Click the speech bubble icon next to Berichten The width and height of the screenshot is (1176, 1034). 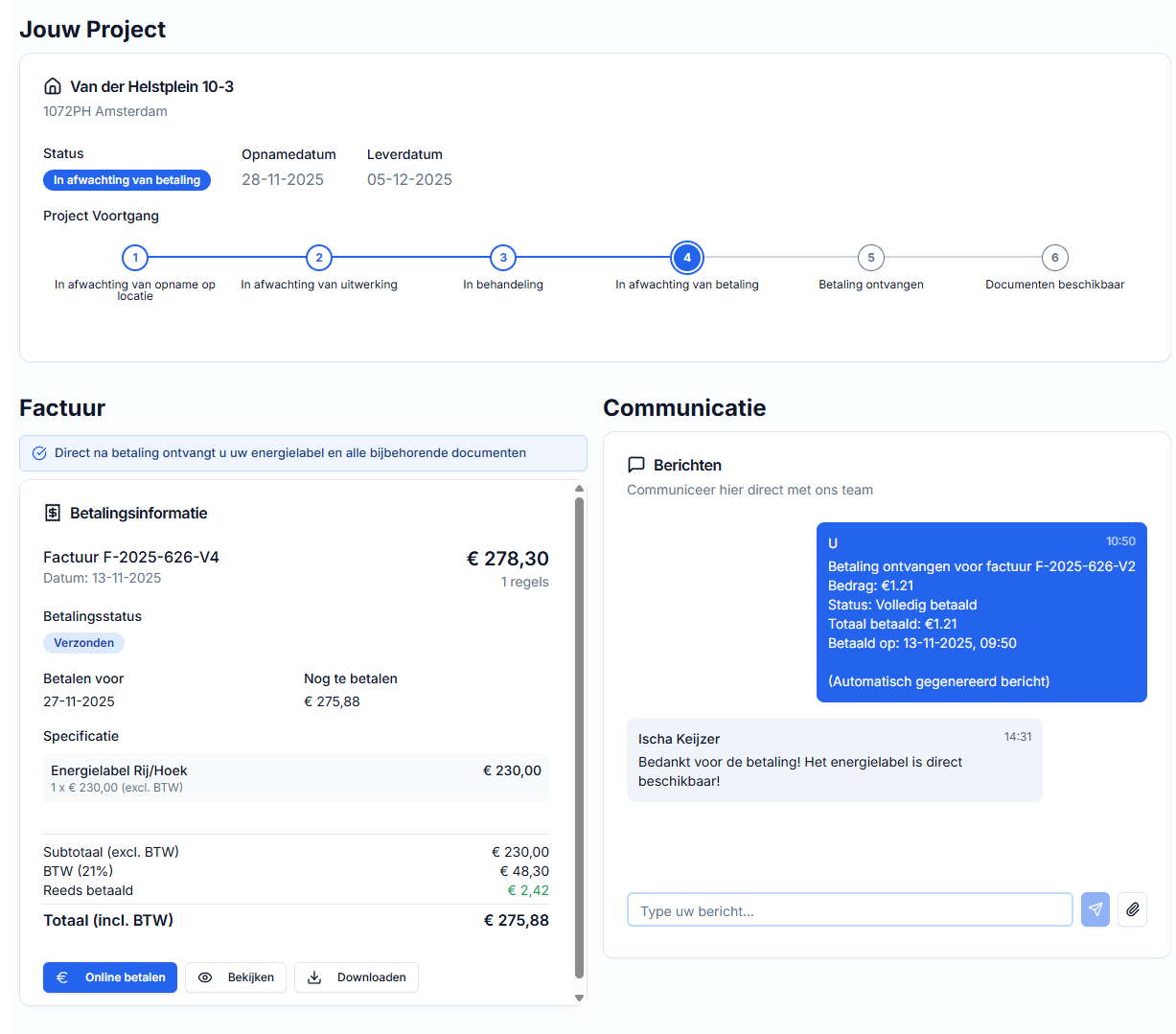click(x=636, y=465)
